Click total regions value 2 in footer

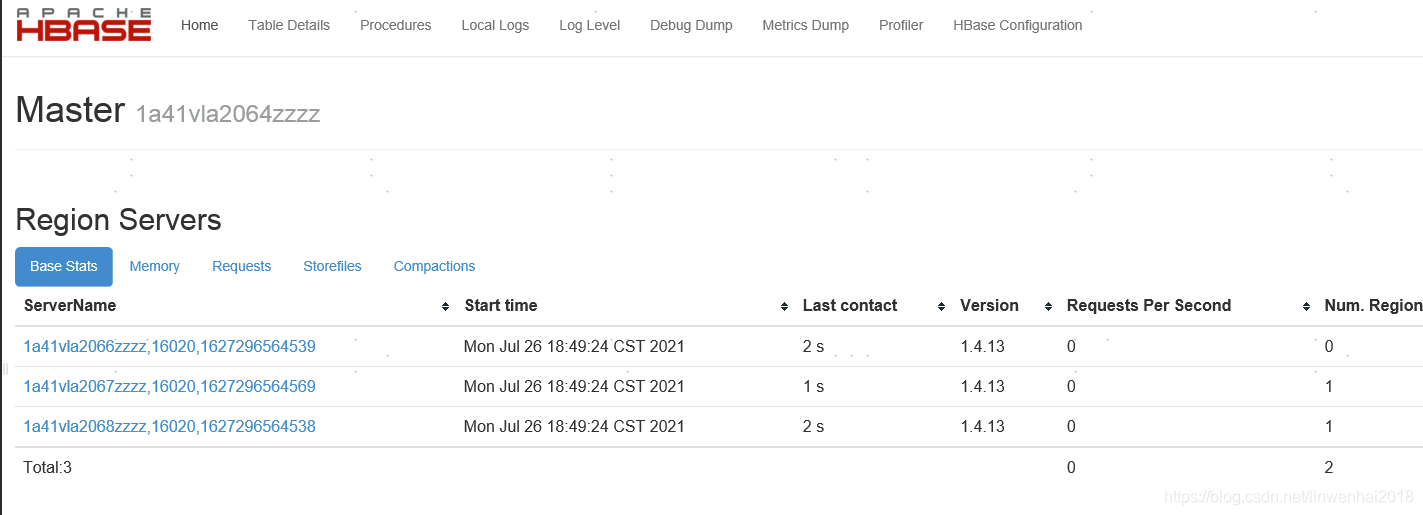point(1329,467)
